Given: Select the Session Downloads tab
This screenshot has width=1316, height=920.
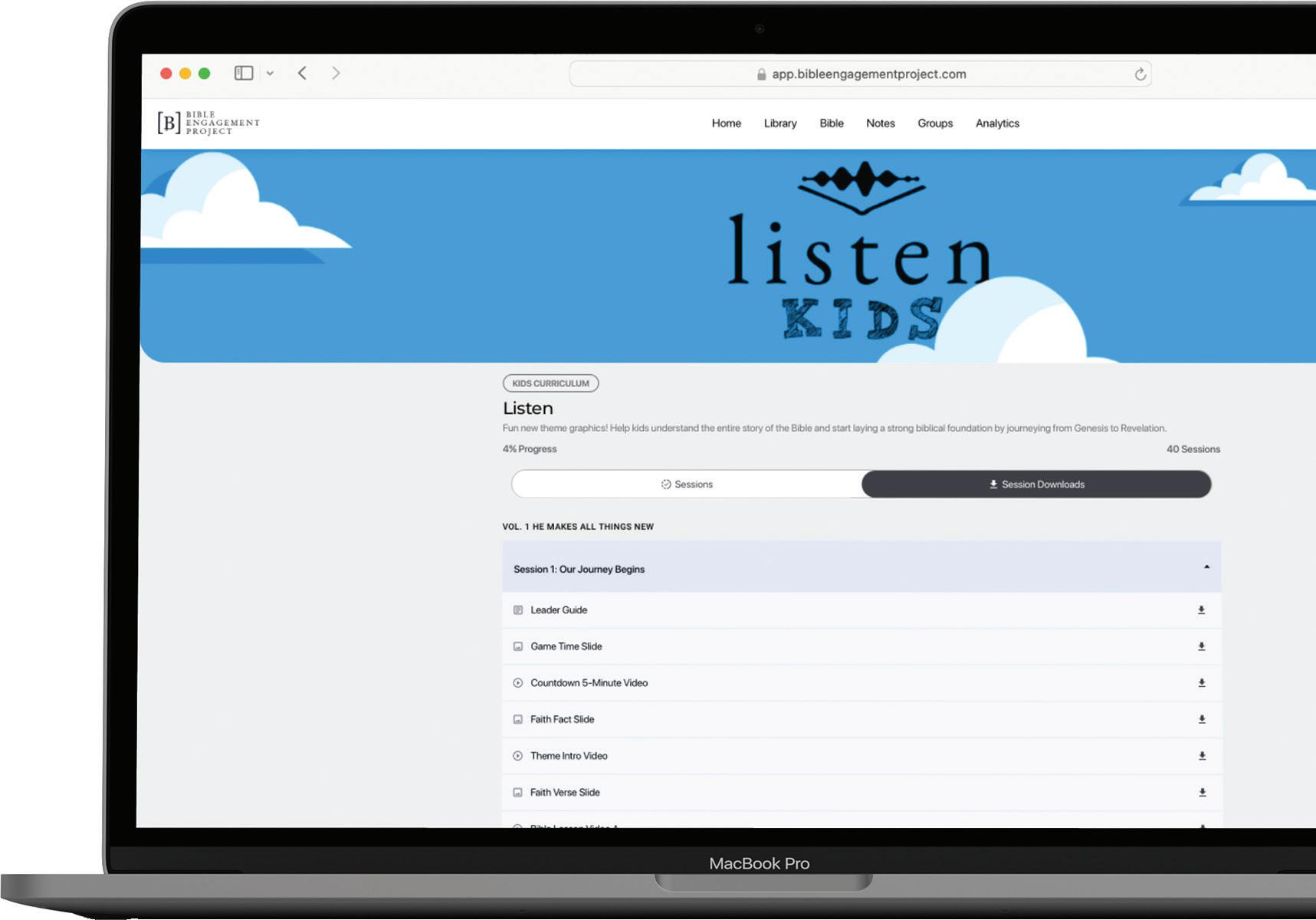Looking at the screenshot, I should (1036, 485).
